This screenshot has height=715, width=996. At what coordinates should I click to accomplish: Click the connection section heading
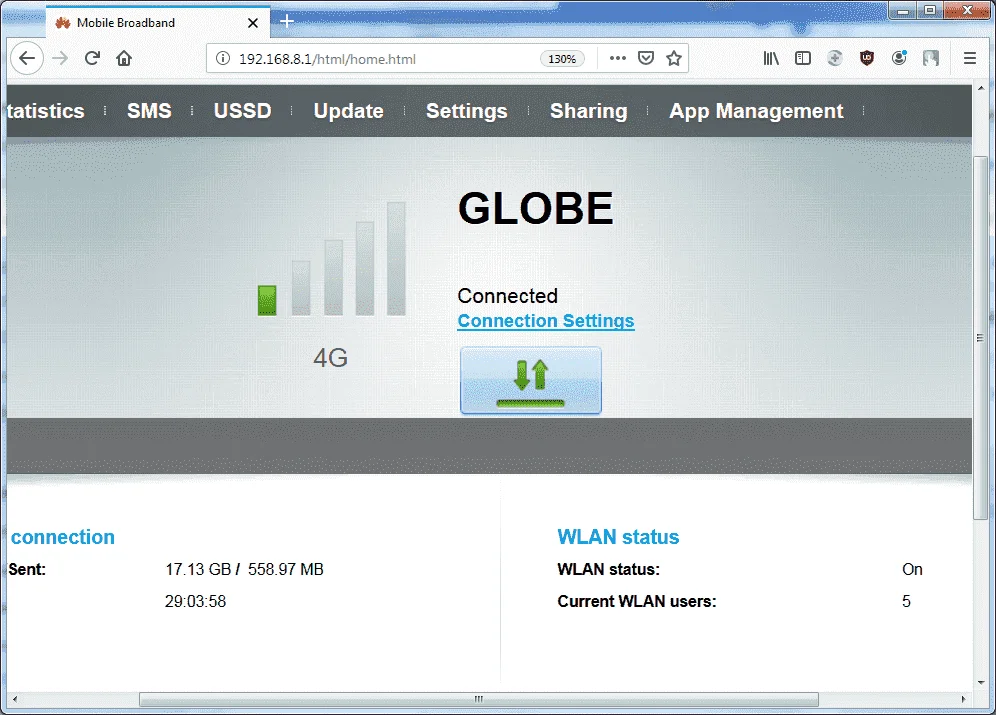click(x=63, y=537)
